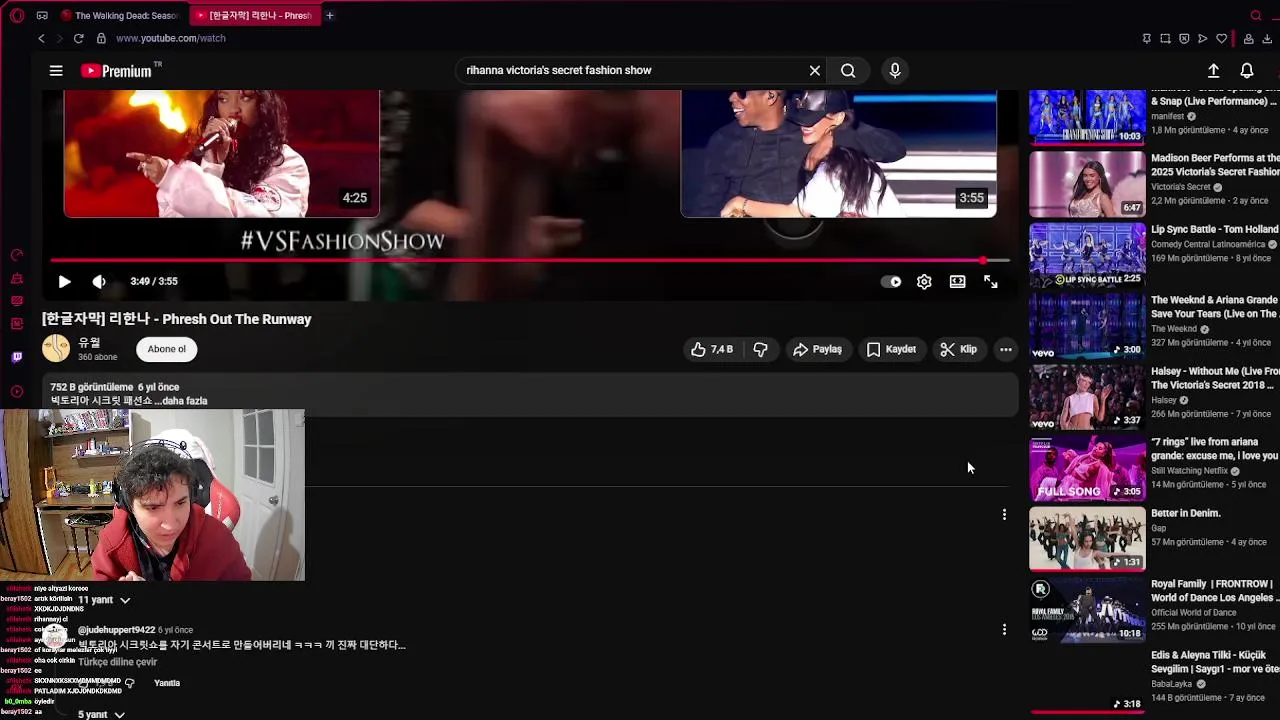Dislike the judehuppert9422 comment
Image resolution: width=1280 pixels, height=720 pixels.
(x=129, y=683)
